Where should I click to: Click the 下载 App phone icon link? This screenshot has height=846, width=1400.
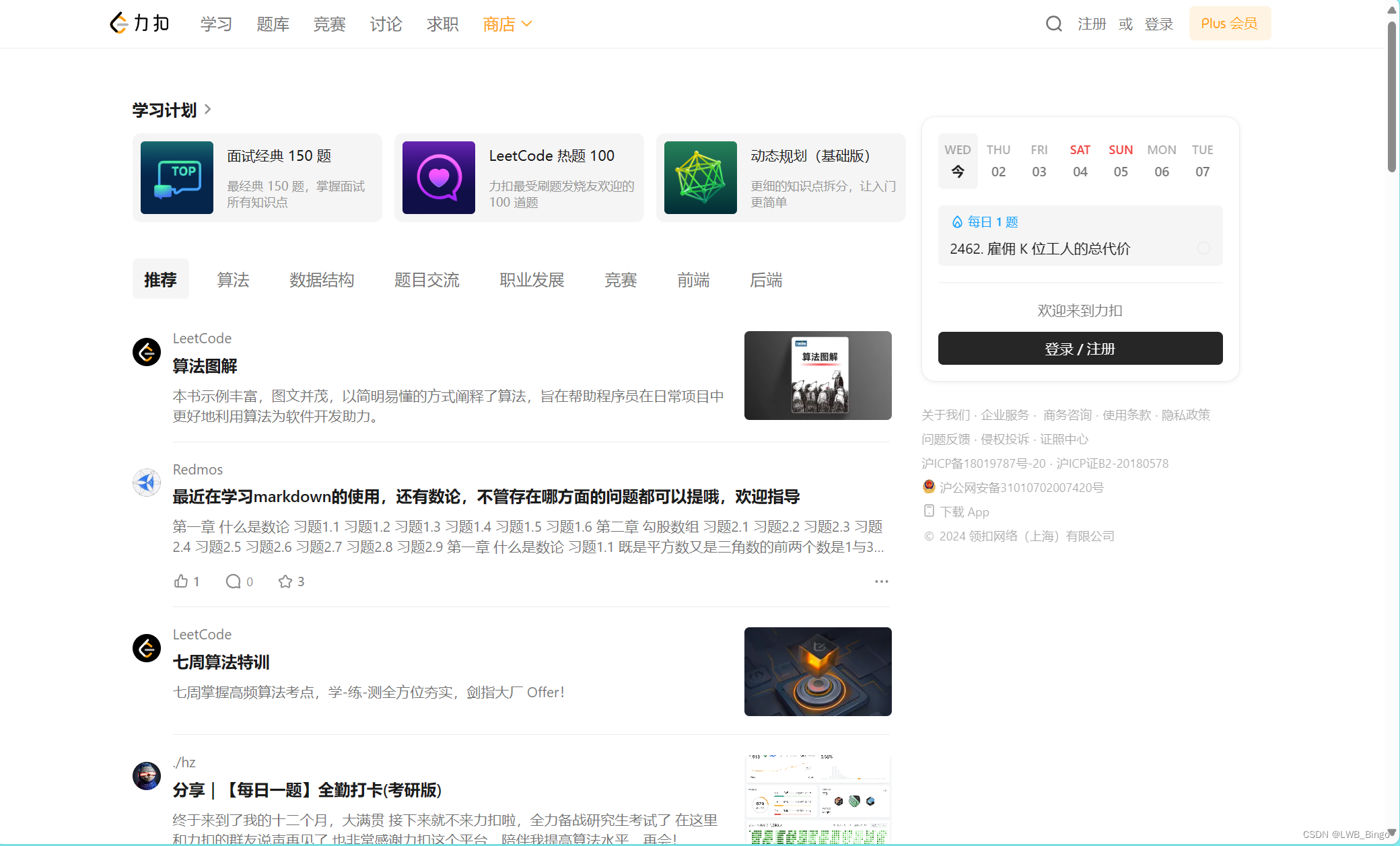click(929, 512)
